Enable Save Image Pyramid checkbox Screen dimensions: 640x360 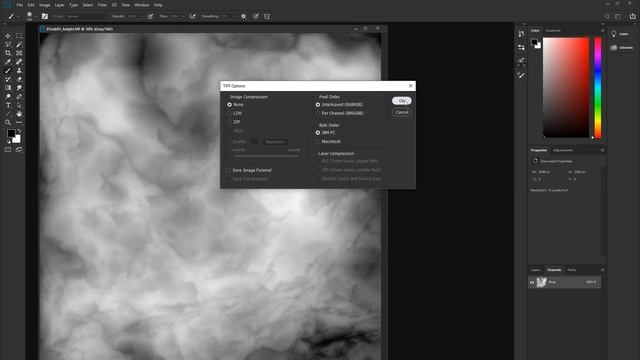(x=229, y=170)
